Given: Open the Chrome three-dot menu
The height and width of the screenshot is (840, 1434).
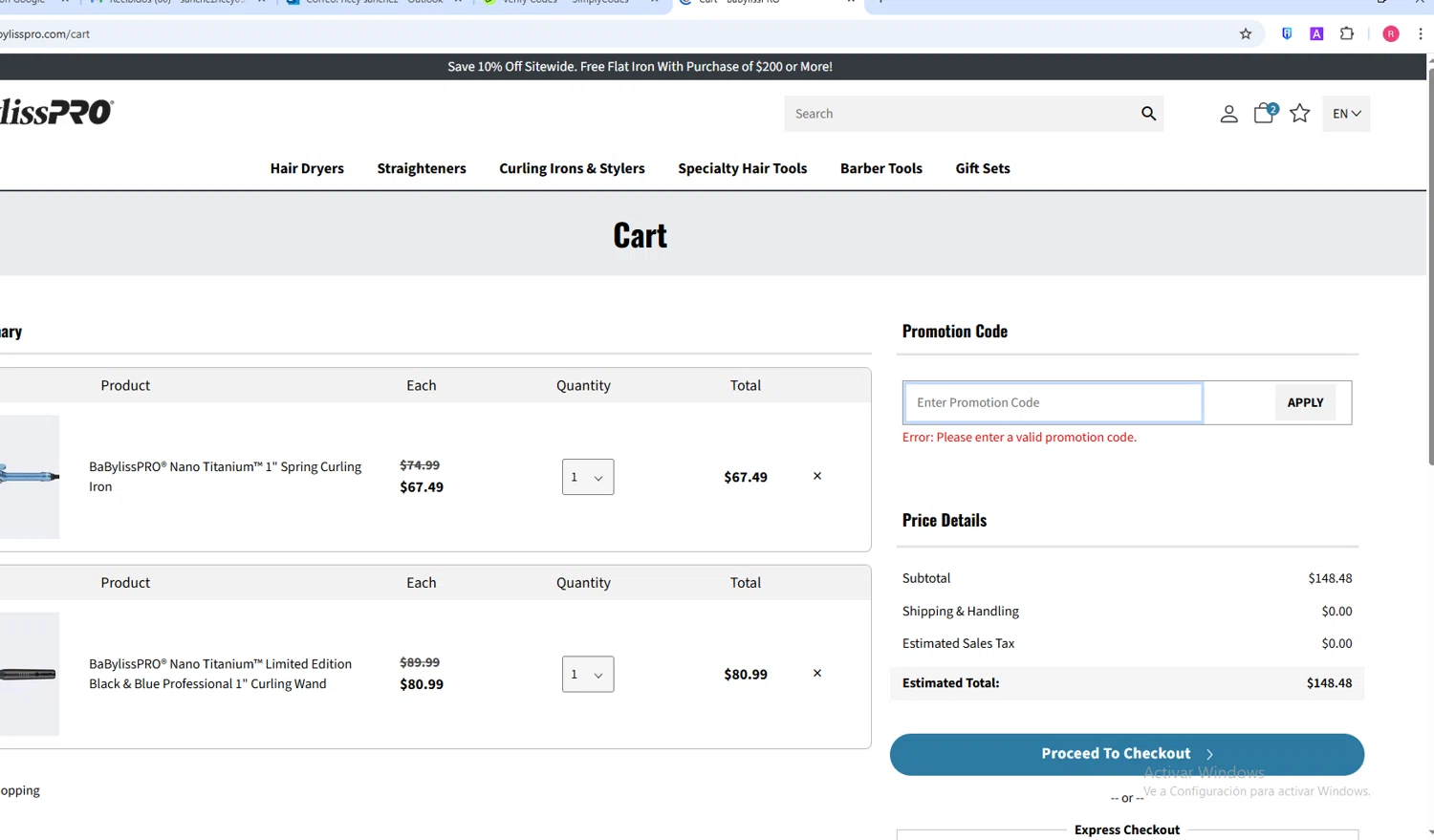Looking at the screenshot, I should 1421,33.
